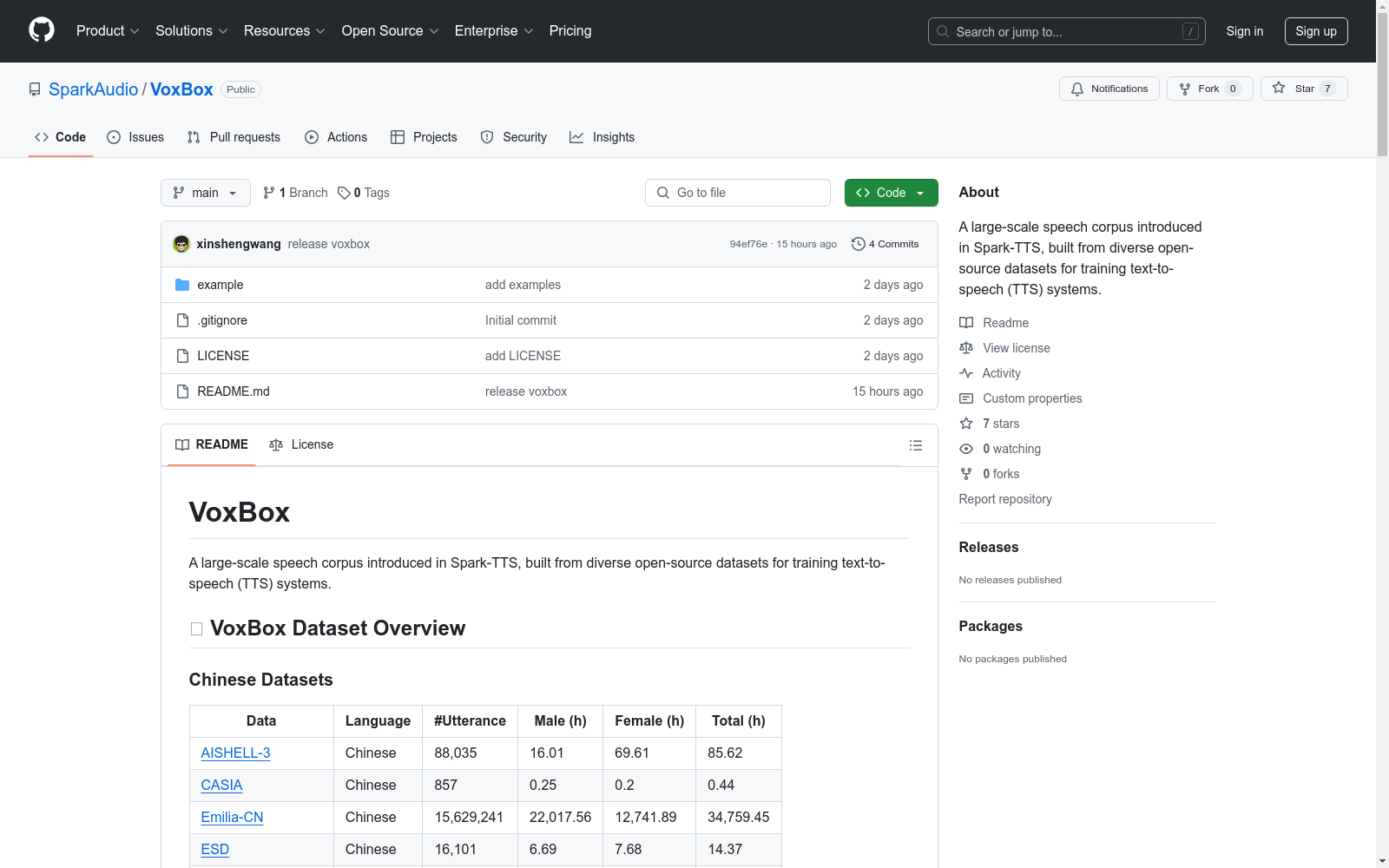Switch to the Actions tab
Image resolution: width=1389 pixels, height=868 pixels.
click(x=336, y=137)
